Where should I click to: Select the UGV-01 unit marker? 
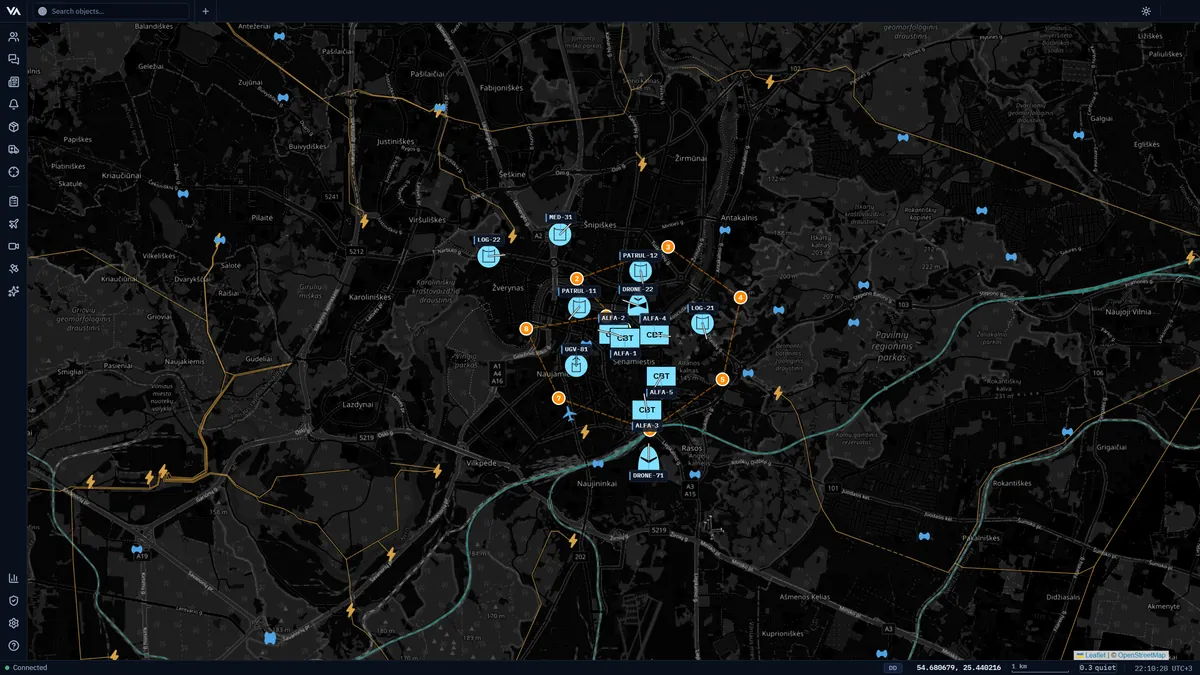tap(575, 365)
